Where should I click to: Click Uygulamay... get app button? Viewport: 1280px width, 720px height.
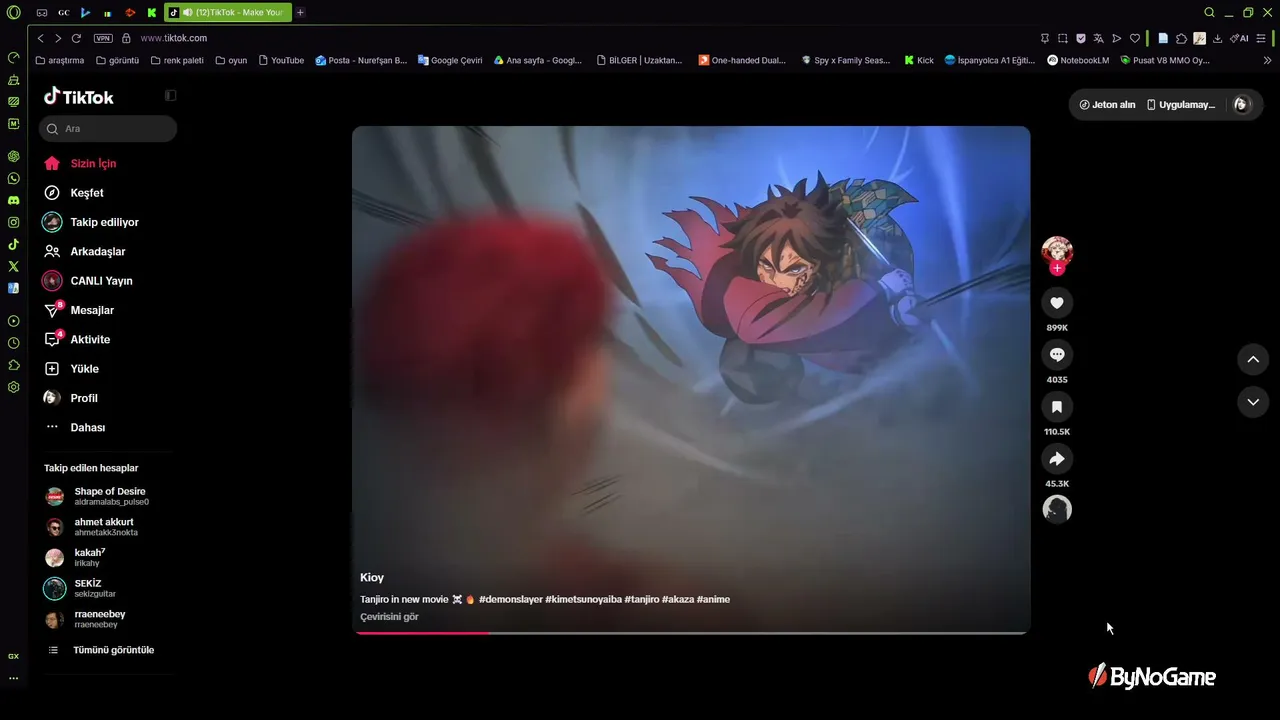pyautogui.click(x=1181, y=104)
